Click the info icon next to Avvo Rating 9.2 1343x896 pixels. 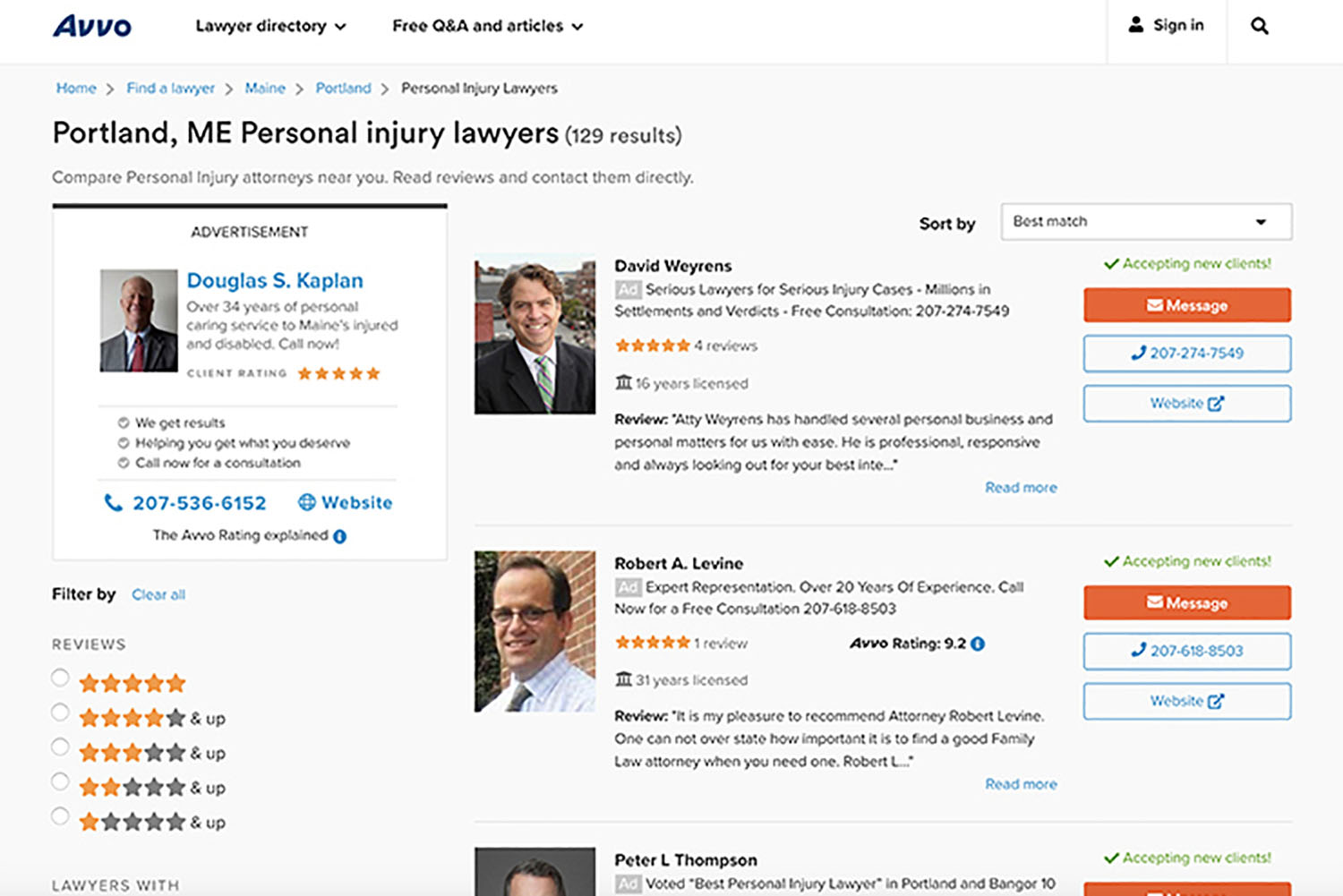point(978,643)
